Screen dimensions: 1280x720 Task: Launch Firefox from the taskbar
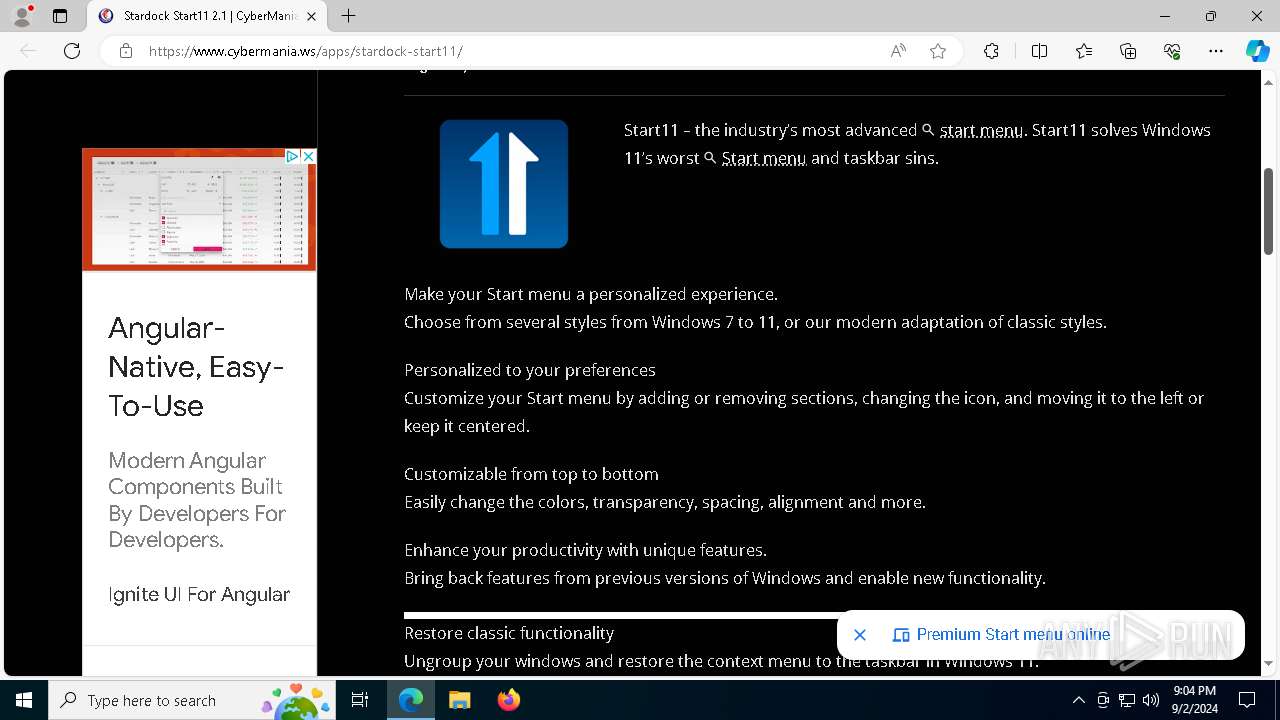click(508, 700)
